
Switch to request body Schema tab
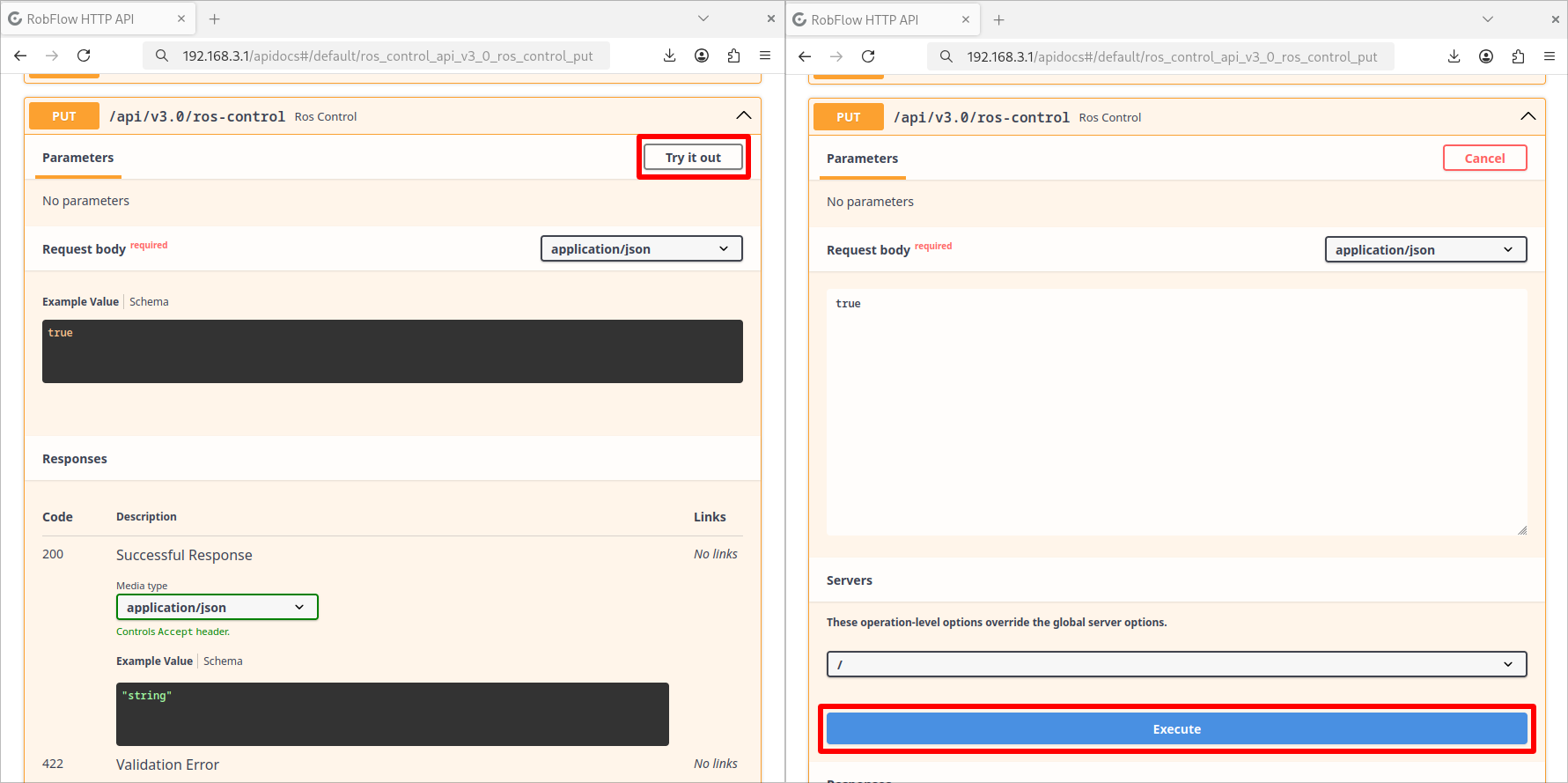pyautogui.click(x=149, y=301)
